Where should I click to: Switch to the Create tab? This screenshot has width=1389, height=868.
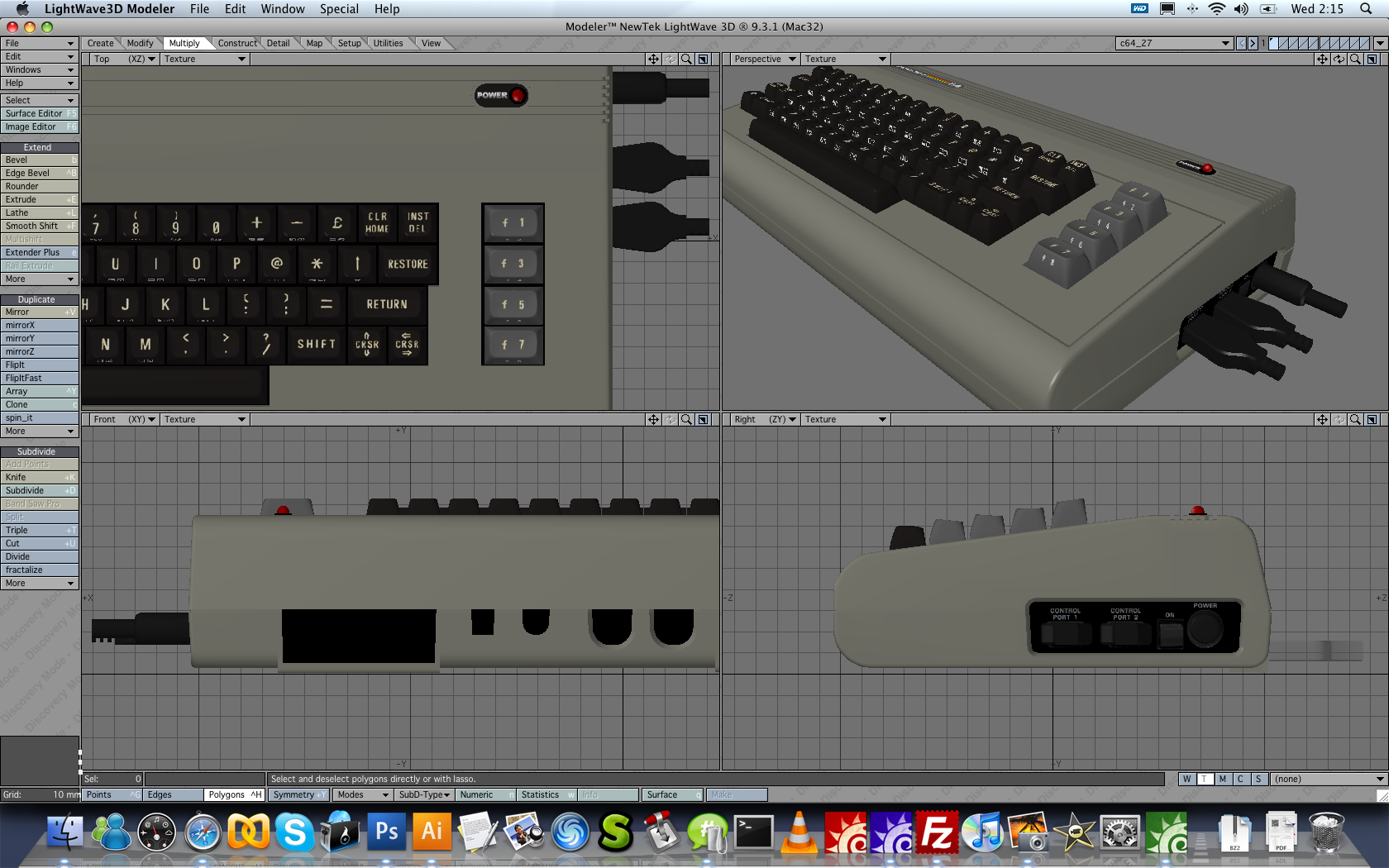[x=100, y=43]
